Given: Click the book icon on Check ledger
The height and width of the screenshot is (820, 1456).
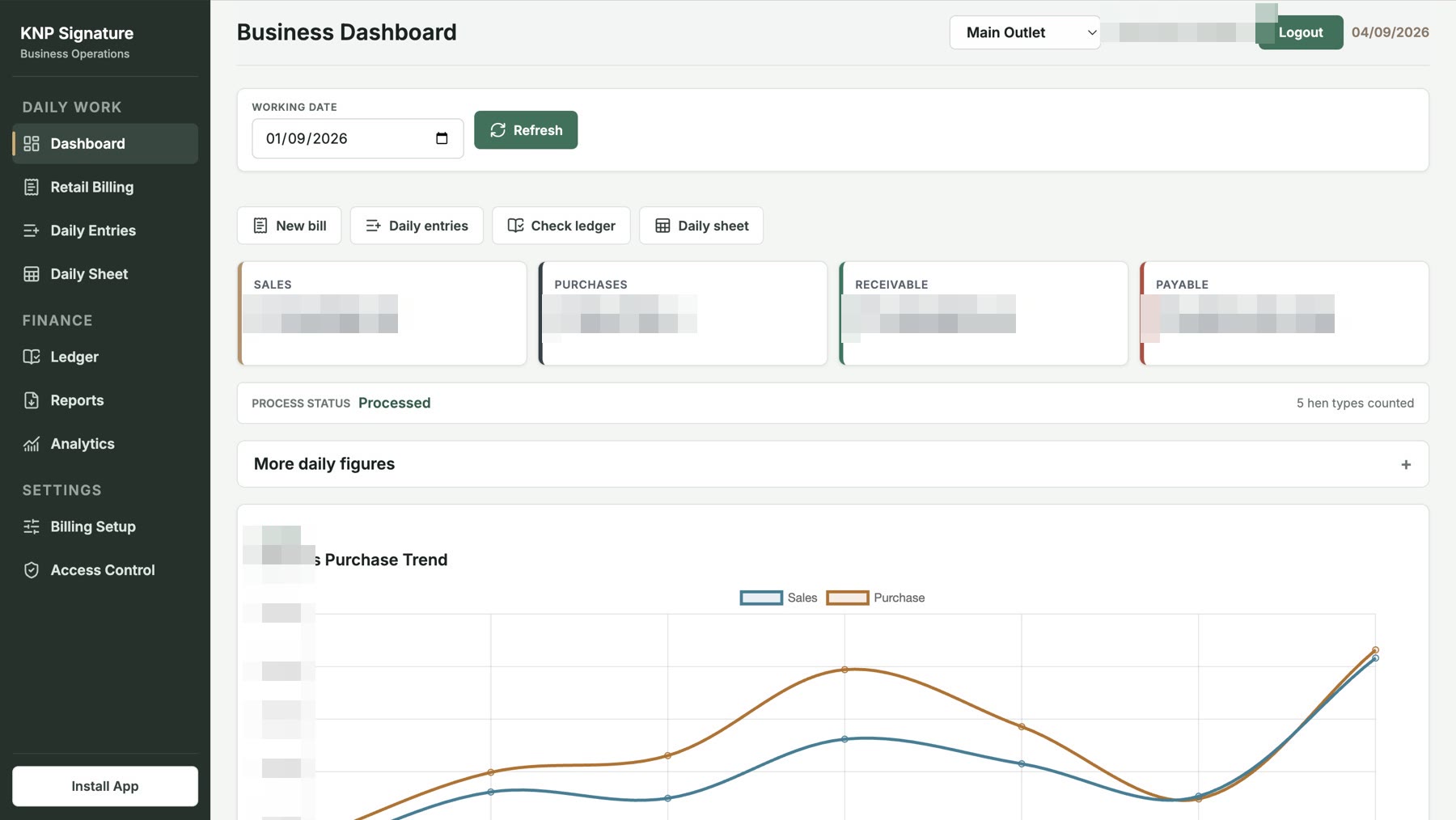Looking at the screenshot, I should pos(515,226).
